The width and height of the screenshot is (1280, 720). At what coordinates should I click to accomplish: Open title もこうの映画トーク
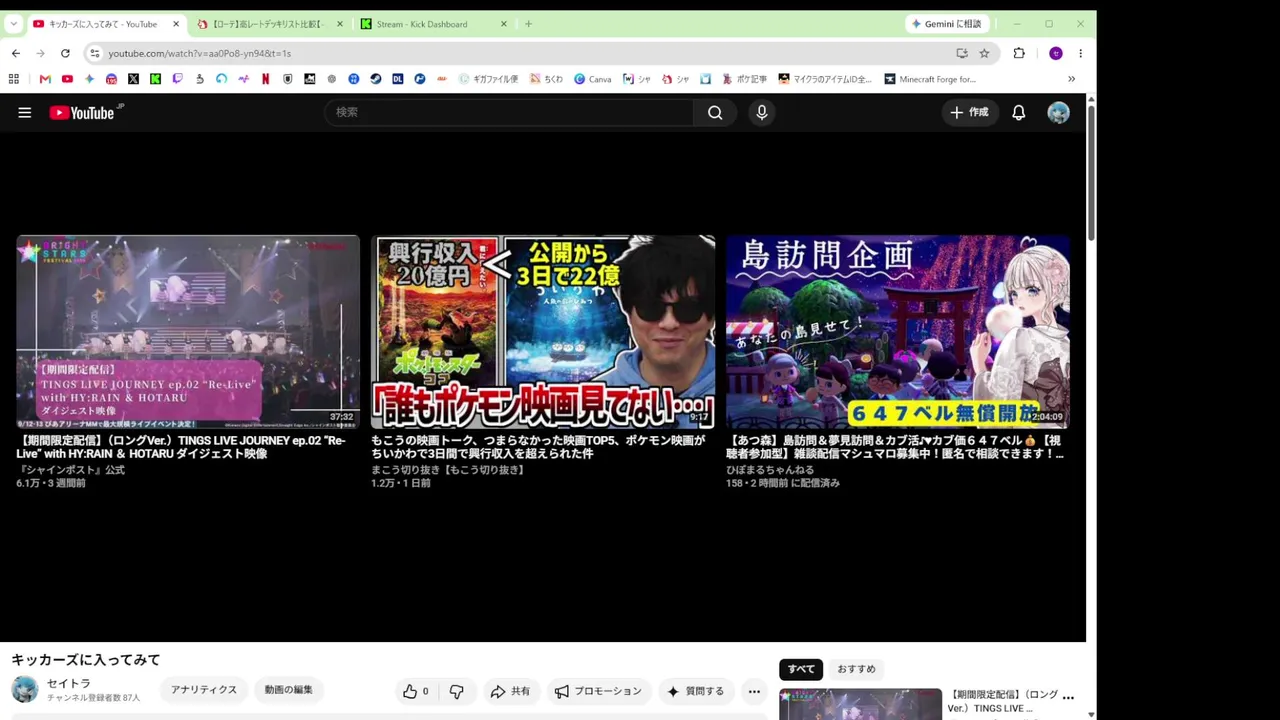pos(538,447)
